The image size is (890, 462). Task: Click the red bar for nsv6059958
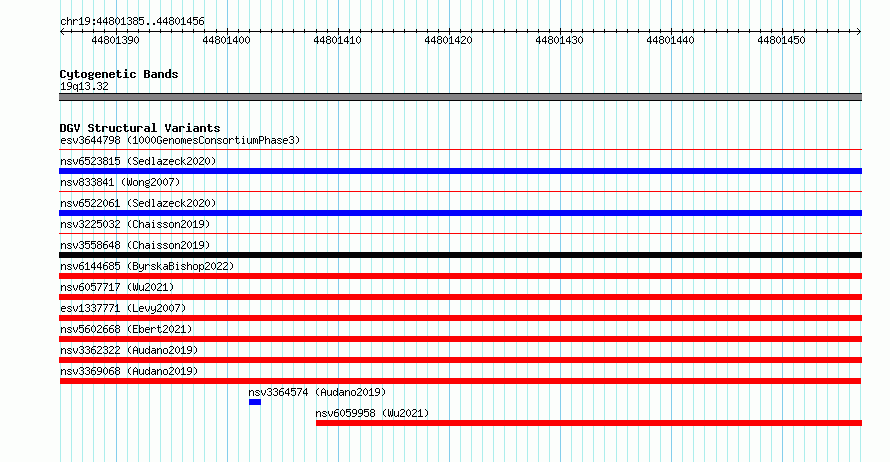click(x=589, y=423)
